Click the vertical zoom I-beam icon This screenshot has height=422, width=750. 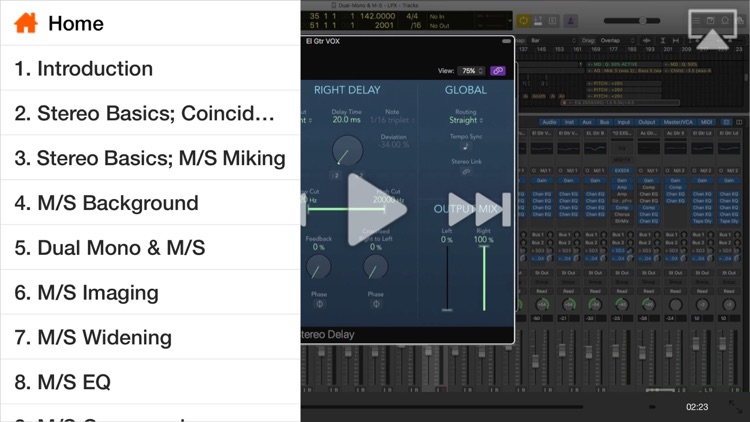662,41
